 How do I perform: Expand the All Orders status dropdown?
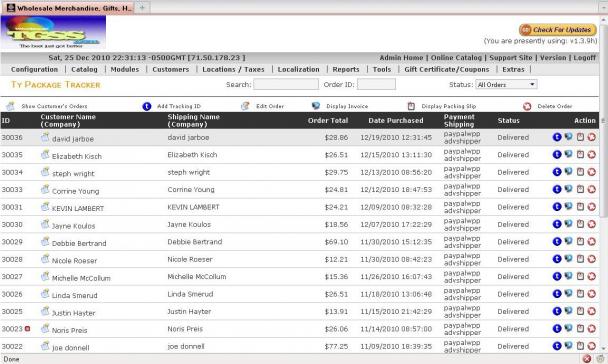[x=506, y=85]
